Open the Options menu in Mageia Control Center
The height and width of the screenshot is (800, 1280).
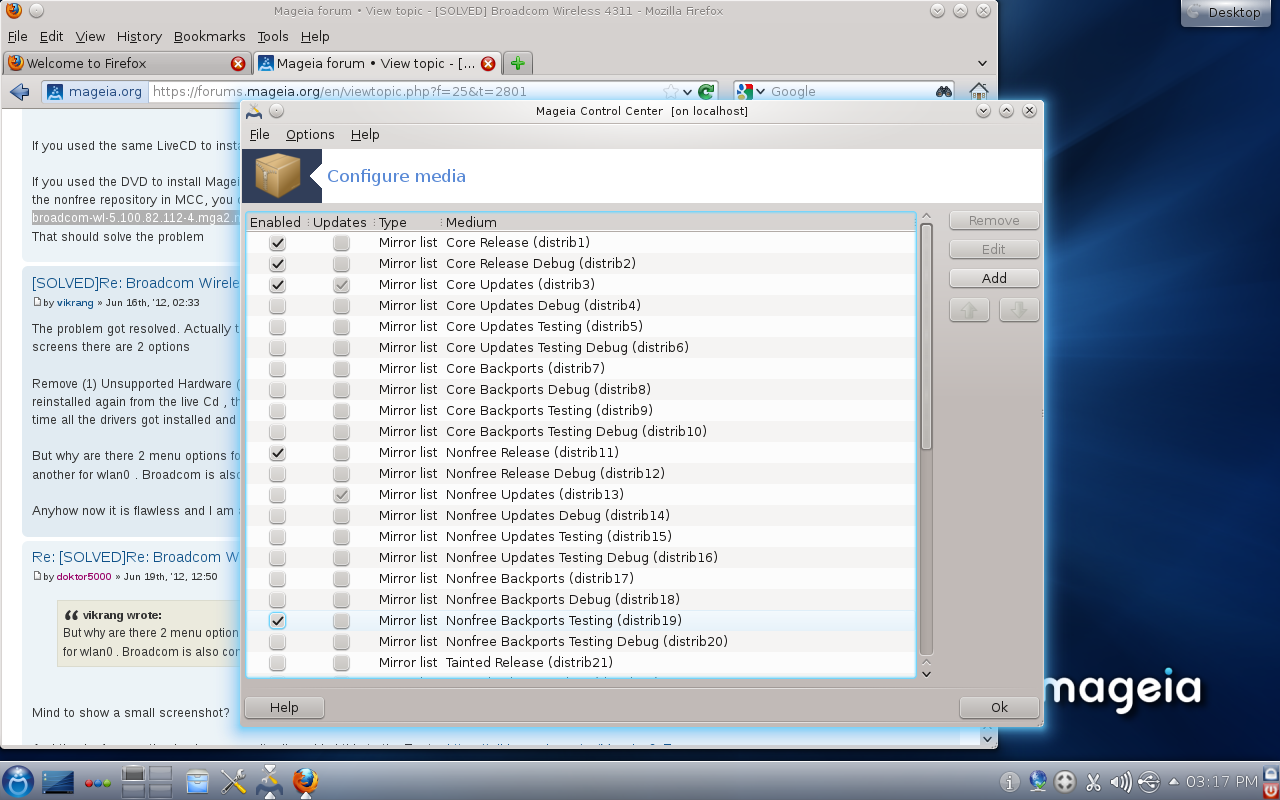click(310, 135)
